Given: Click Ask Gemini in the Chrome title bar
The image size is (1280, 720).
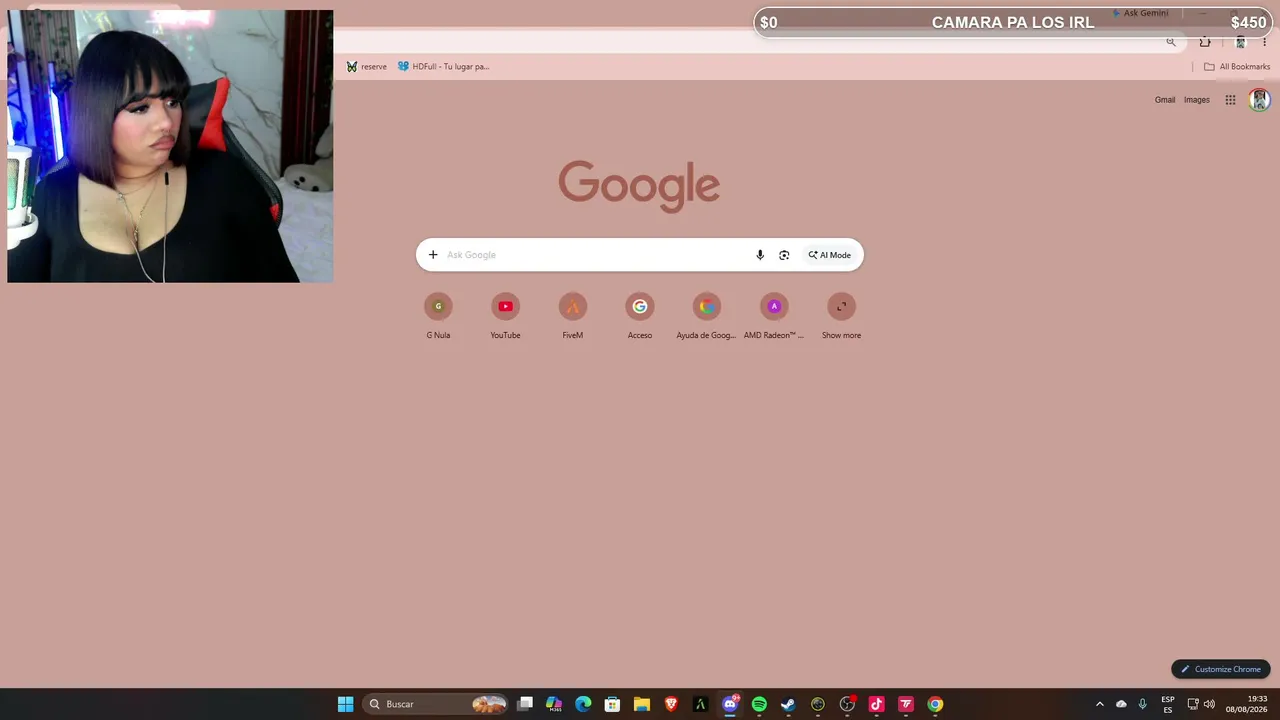Looking at the screenshot, I should click(x=1140, y=13).
